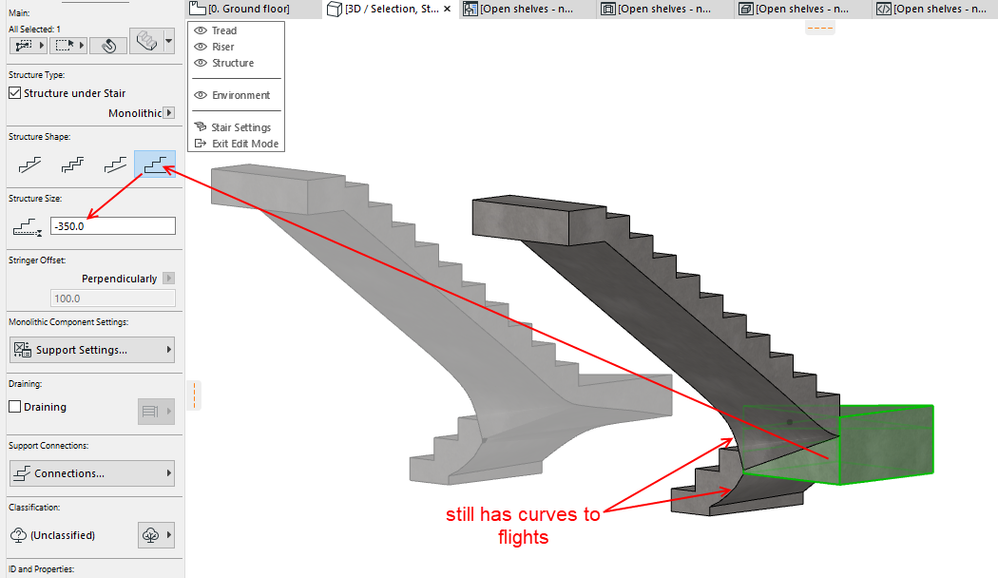This screenshot has width=998, height=578.
Task: Click the Stair Settings icon
Action: coord(200,127)
